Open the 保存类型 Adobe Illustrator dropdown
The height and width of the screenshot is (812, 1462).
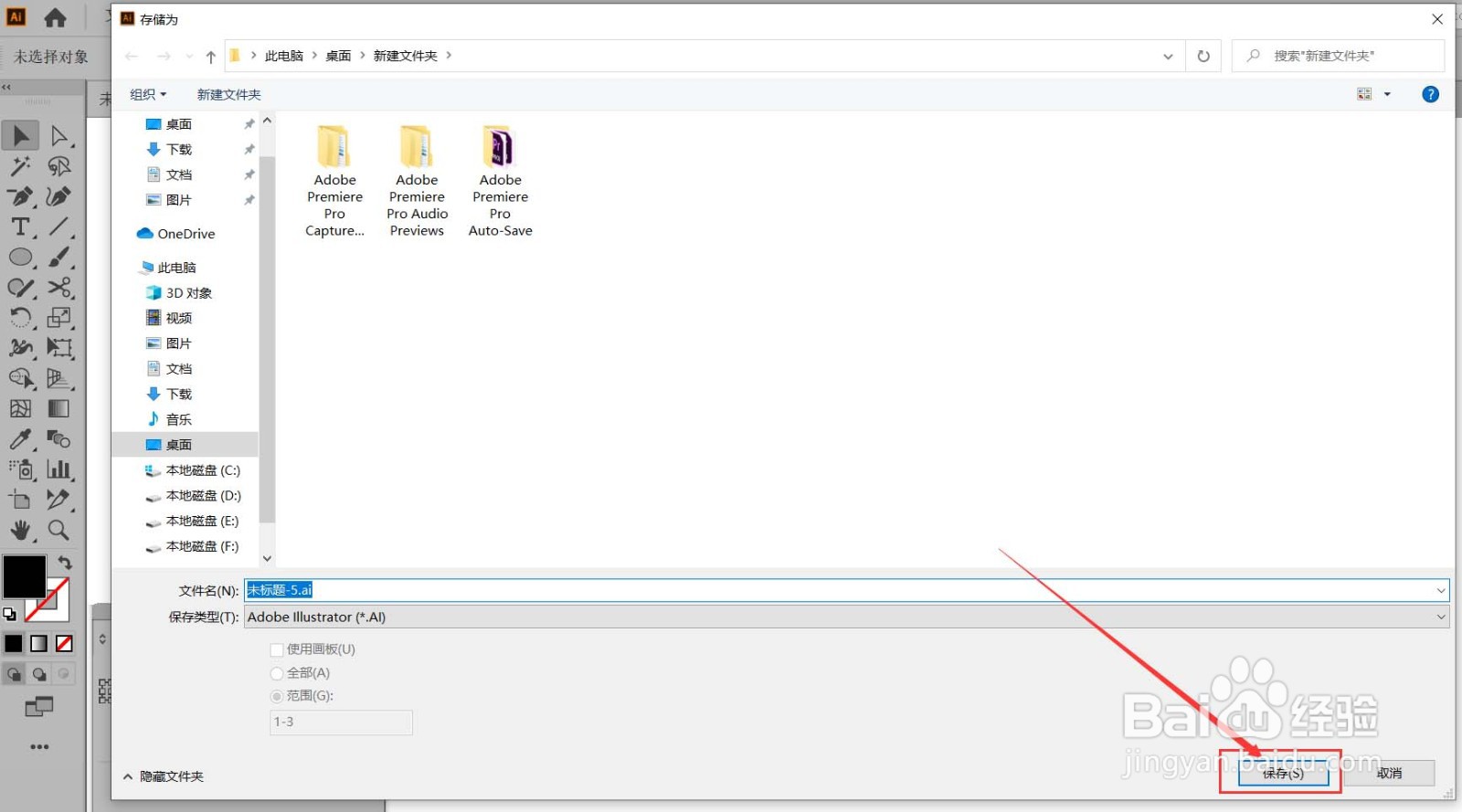[x=846, y=617]
